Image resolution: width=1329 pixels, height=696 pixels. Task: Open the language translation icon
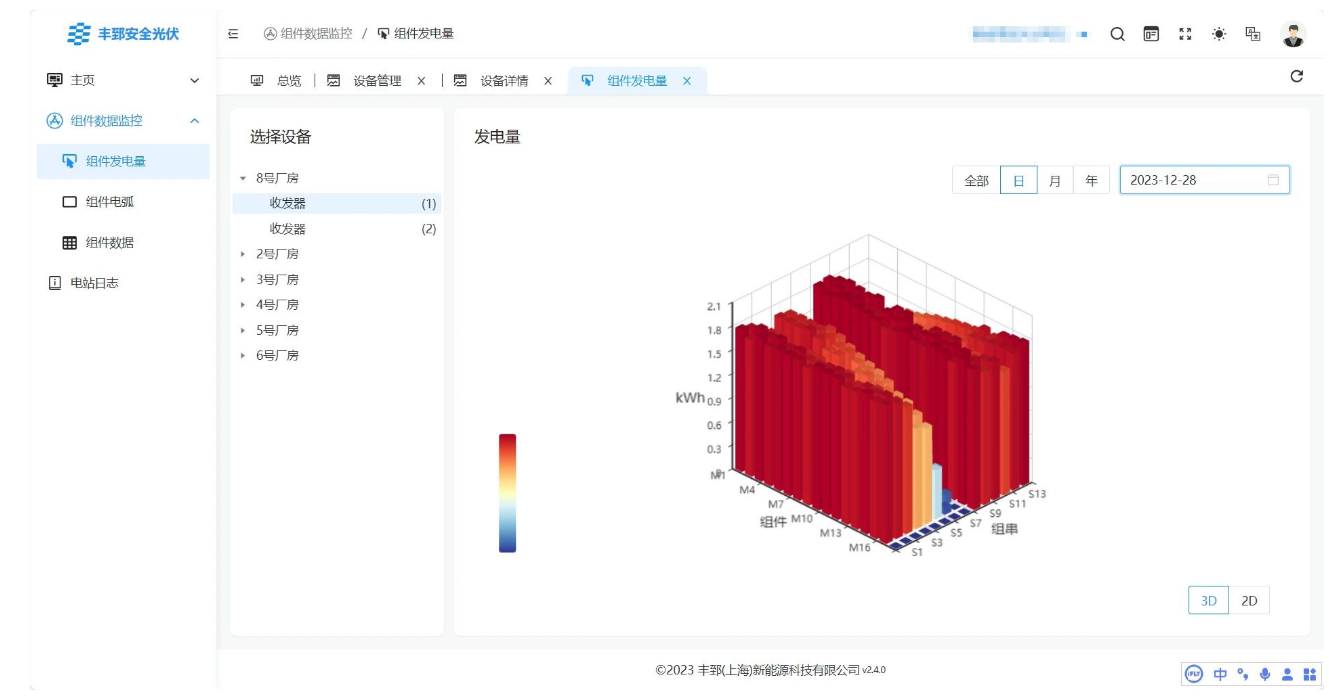tap(1253, 34)
